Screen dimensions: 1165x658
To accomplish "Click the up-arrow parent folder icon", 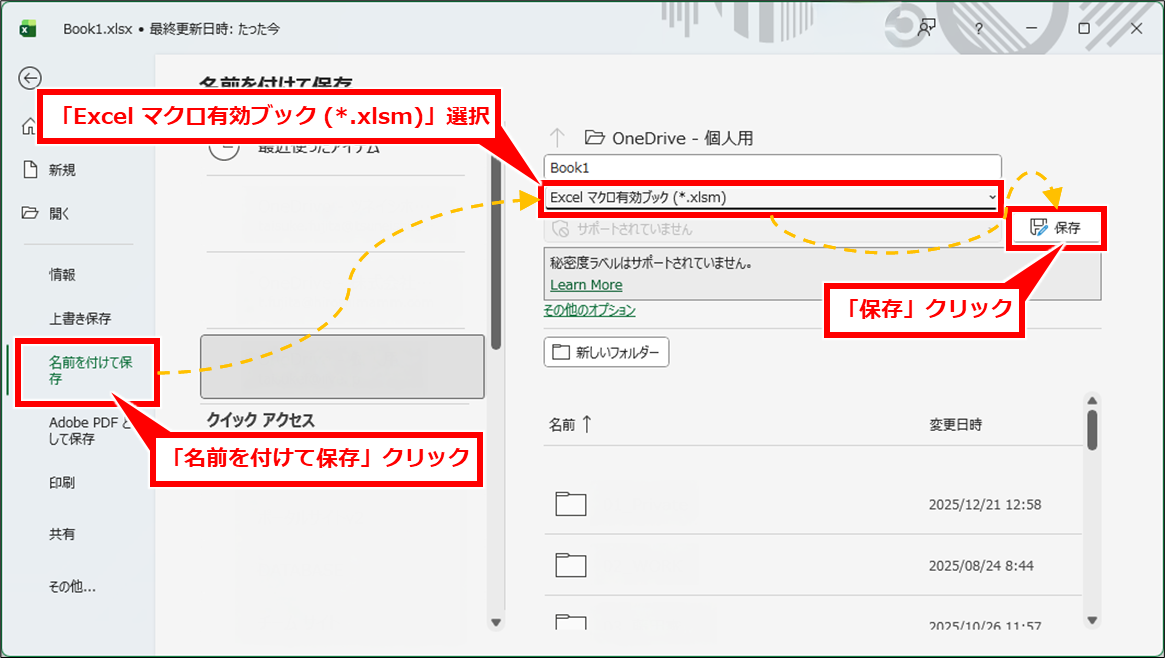I will coord(558,137).
